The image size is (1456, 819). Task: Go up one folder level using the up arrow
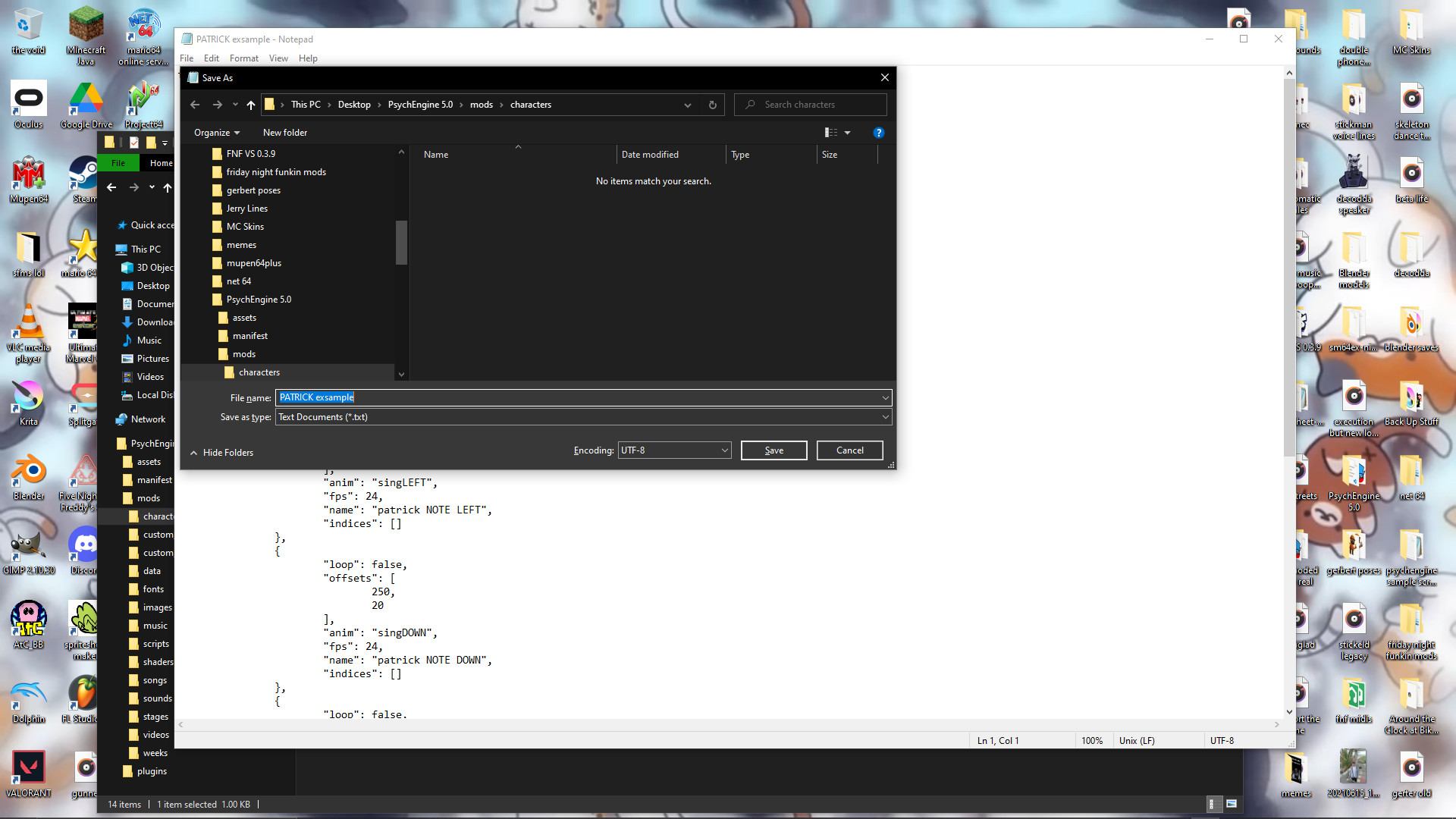(251, 105)
